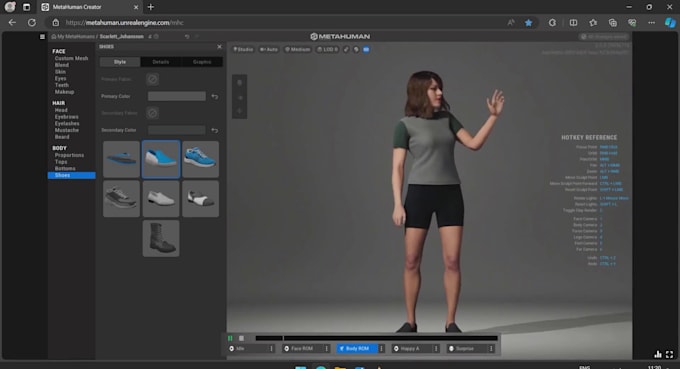Refresh the browser page
Screen dimensions: 680x369
(32, 23)
